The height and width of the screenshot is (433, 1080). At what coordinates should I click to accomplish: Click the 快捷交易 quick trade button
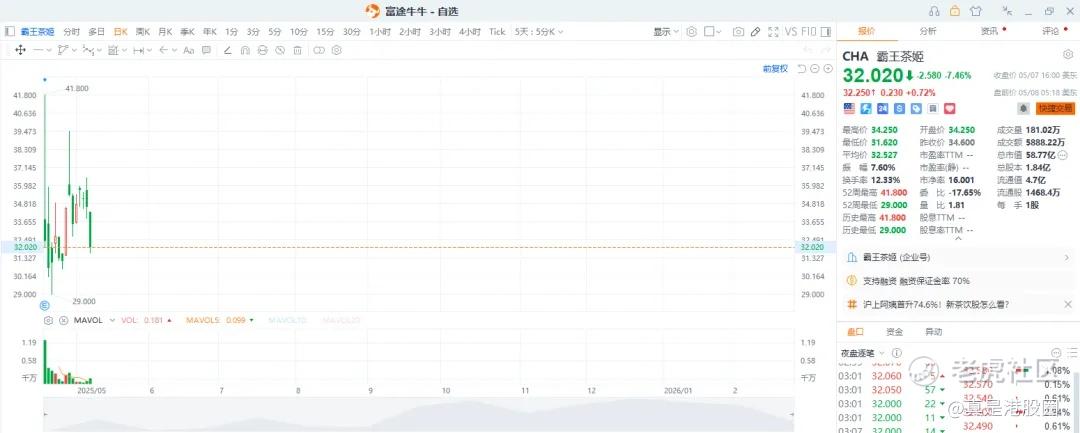1055,109
